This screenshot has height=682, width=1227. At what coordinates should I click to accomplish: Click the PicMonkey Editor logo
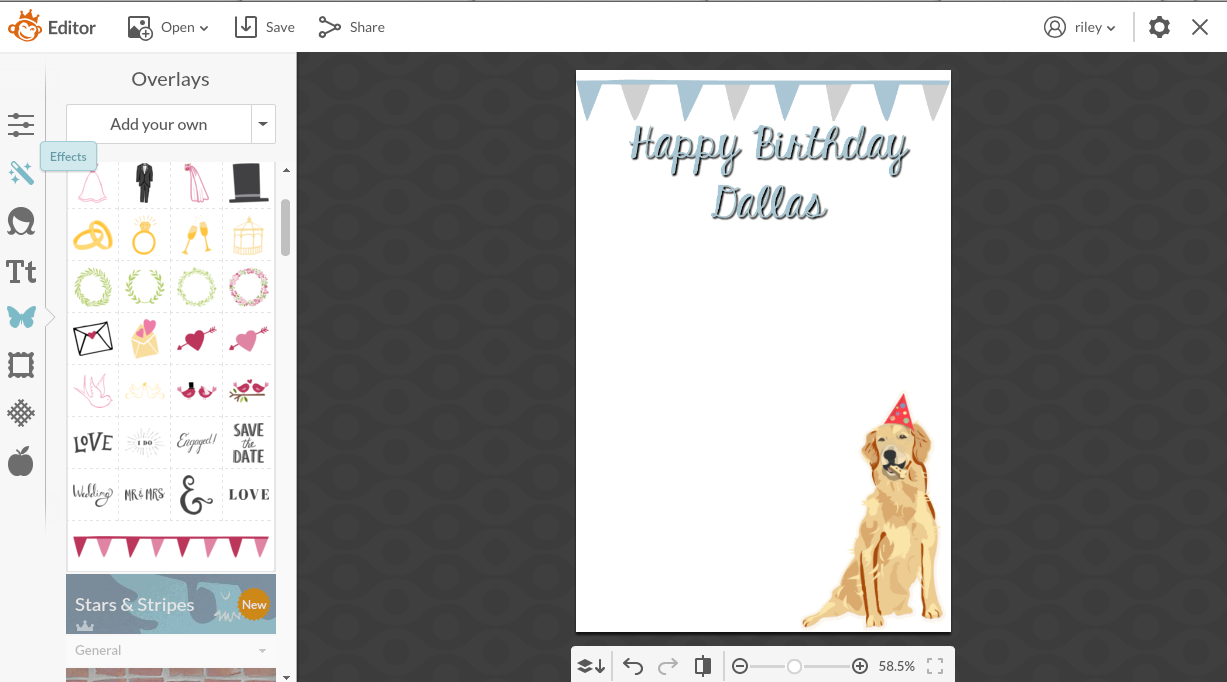(x=52, y=27)
